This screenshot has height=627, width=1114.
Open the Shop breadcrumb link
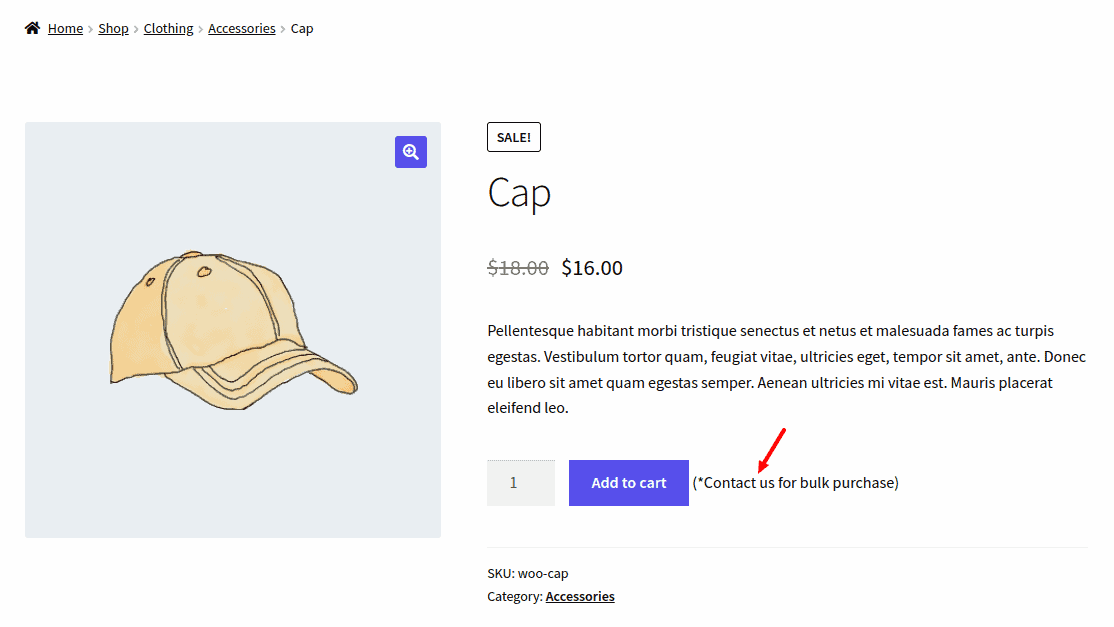pyautogui.click(x=113, y=29)
